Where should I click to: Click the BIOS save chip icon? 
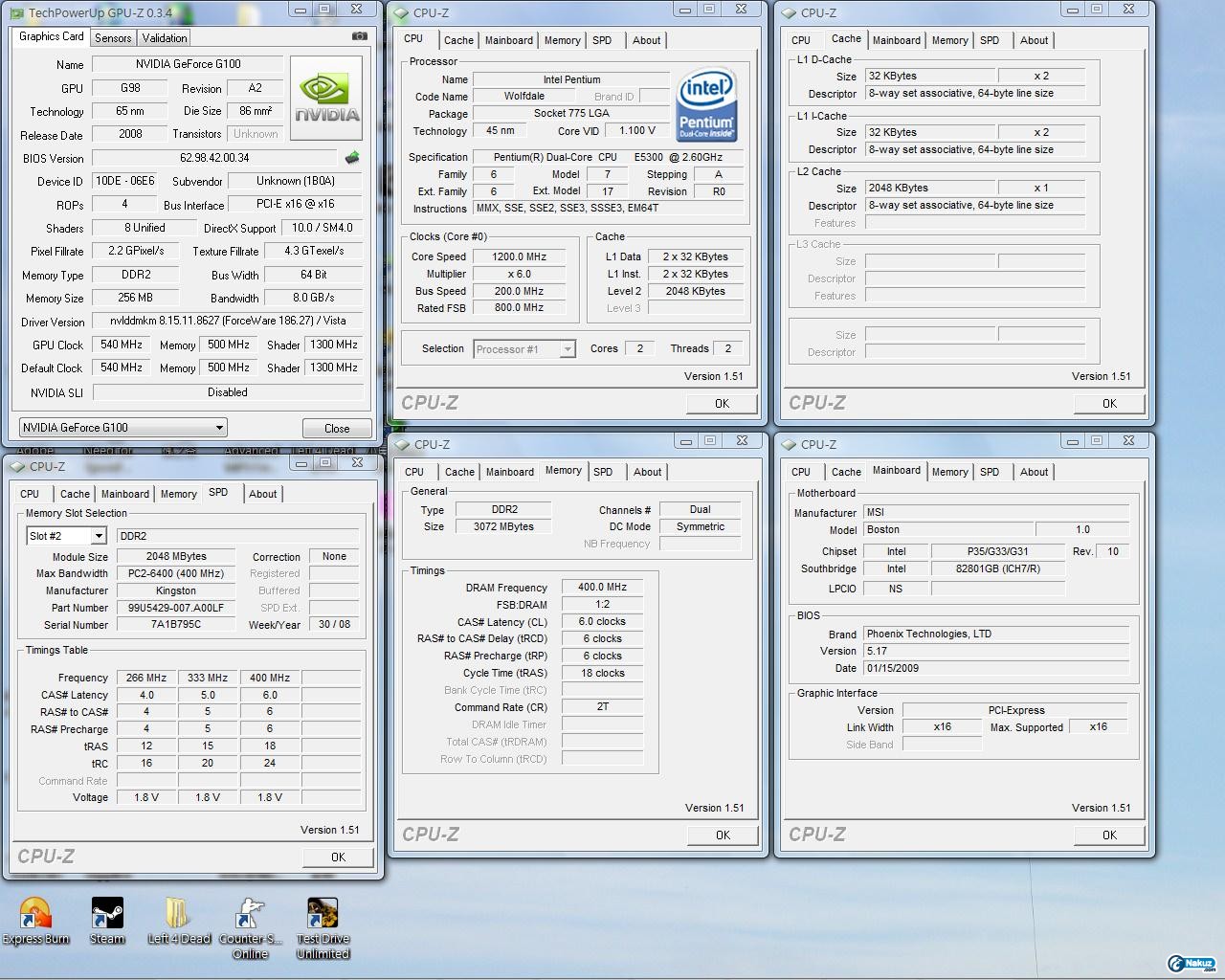point(352,158)
